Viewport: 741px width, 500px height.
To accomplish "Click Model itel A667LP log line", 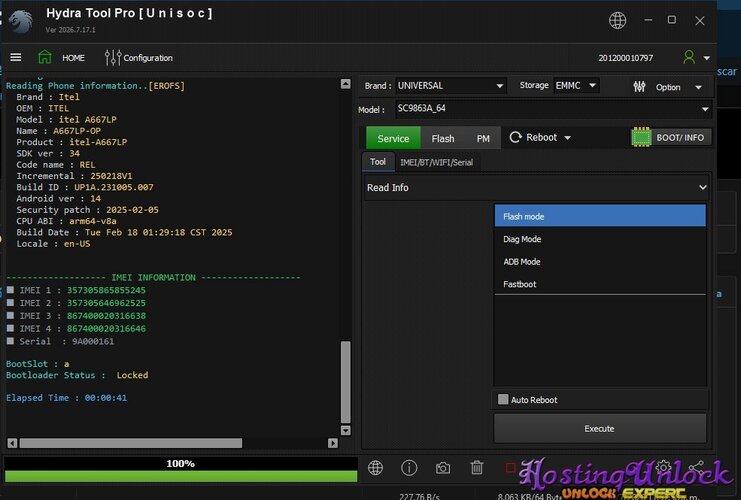I will point(66,120).
